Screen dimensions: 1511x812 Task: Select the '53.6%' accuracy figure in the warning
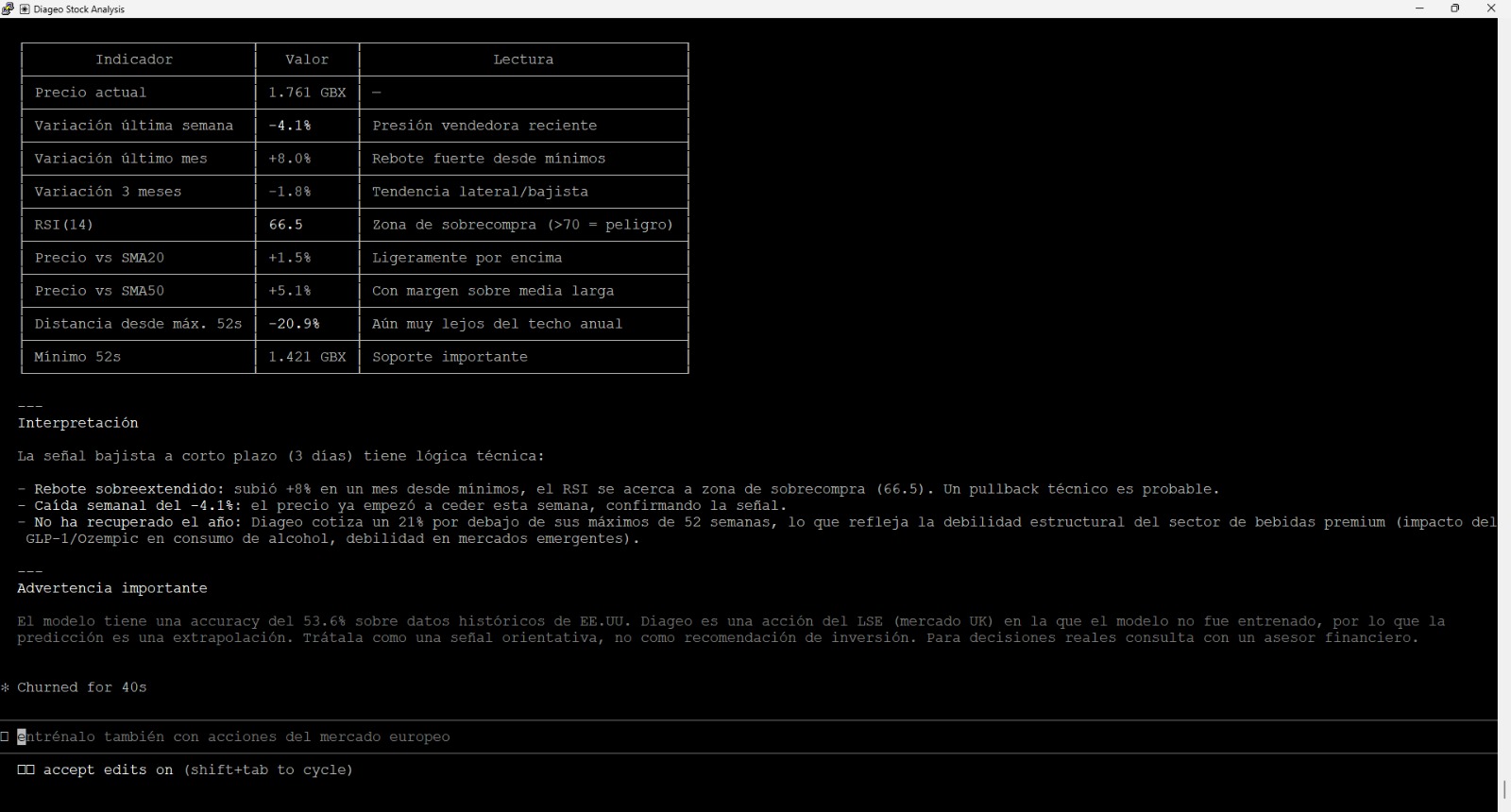coord(325,621)
